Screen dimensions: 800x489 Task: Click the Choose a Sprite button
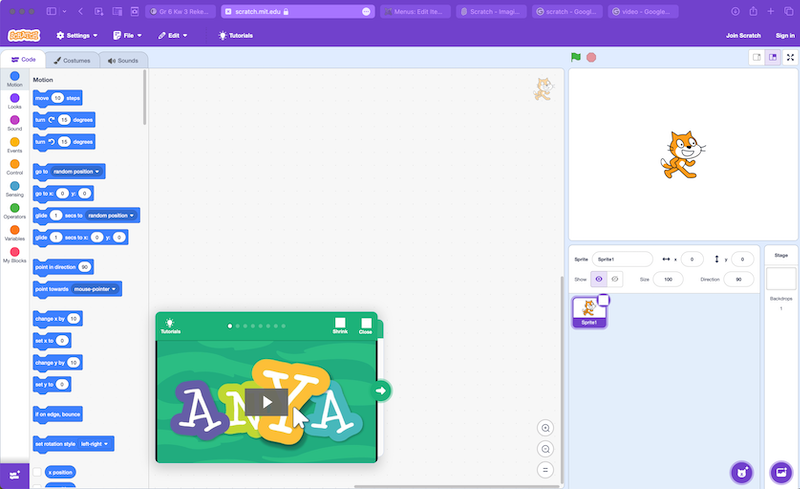tap(741, 472)
